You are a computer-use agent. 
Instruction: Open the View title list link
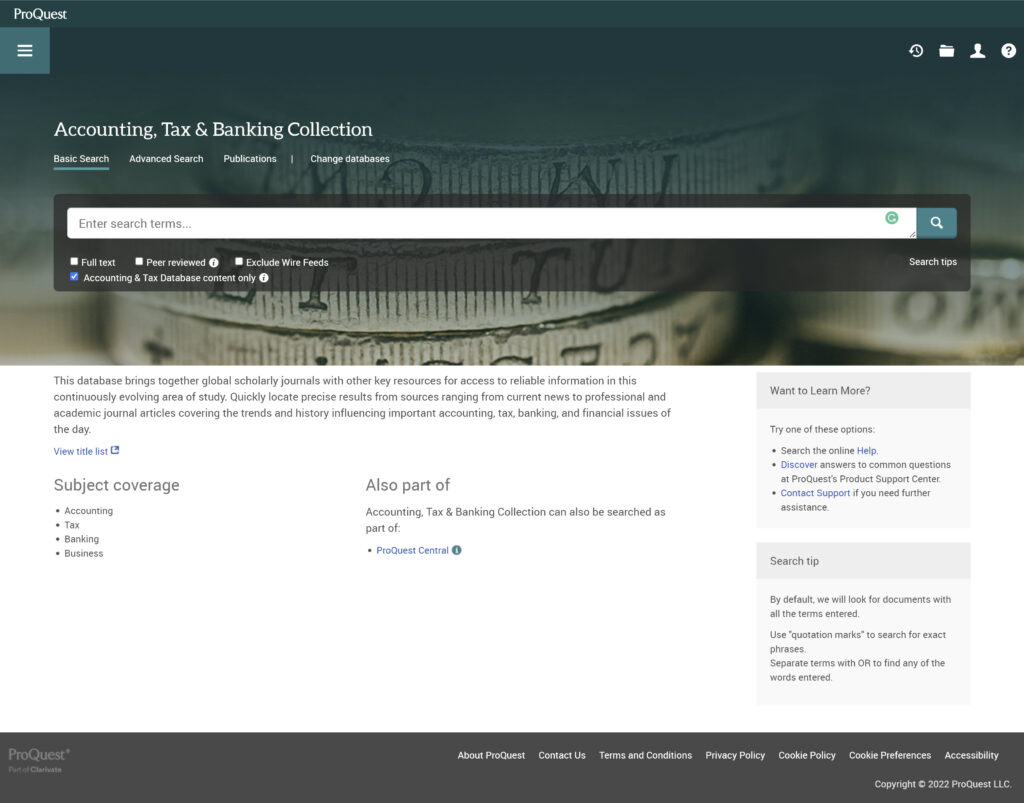point(80,451)
